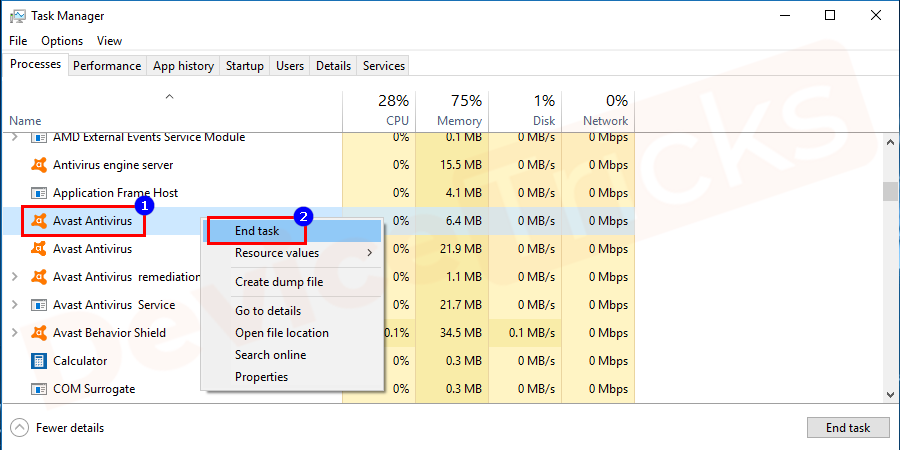Sort by the CPU column header
900x450 pixels.
(379, 111)
